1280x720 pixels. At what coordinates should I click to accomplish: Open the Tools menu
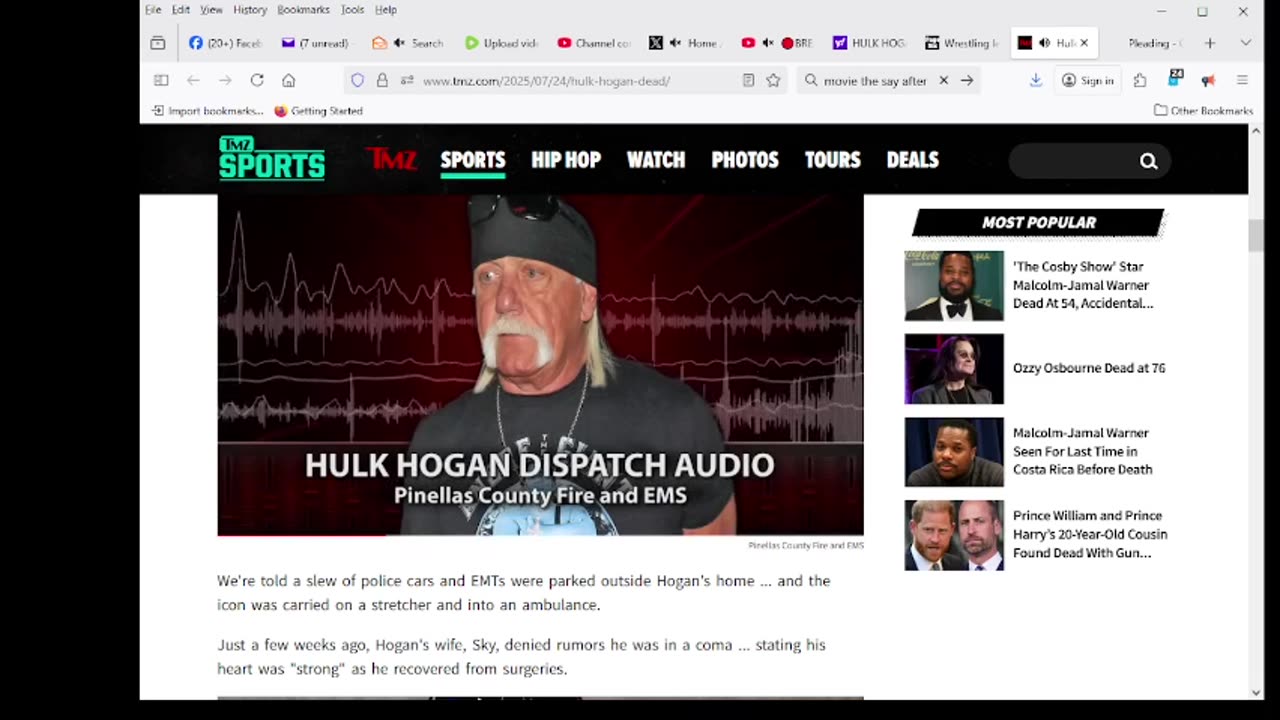pos(352,10)
